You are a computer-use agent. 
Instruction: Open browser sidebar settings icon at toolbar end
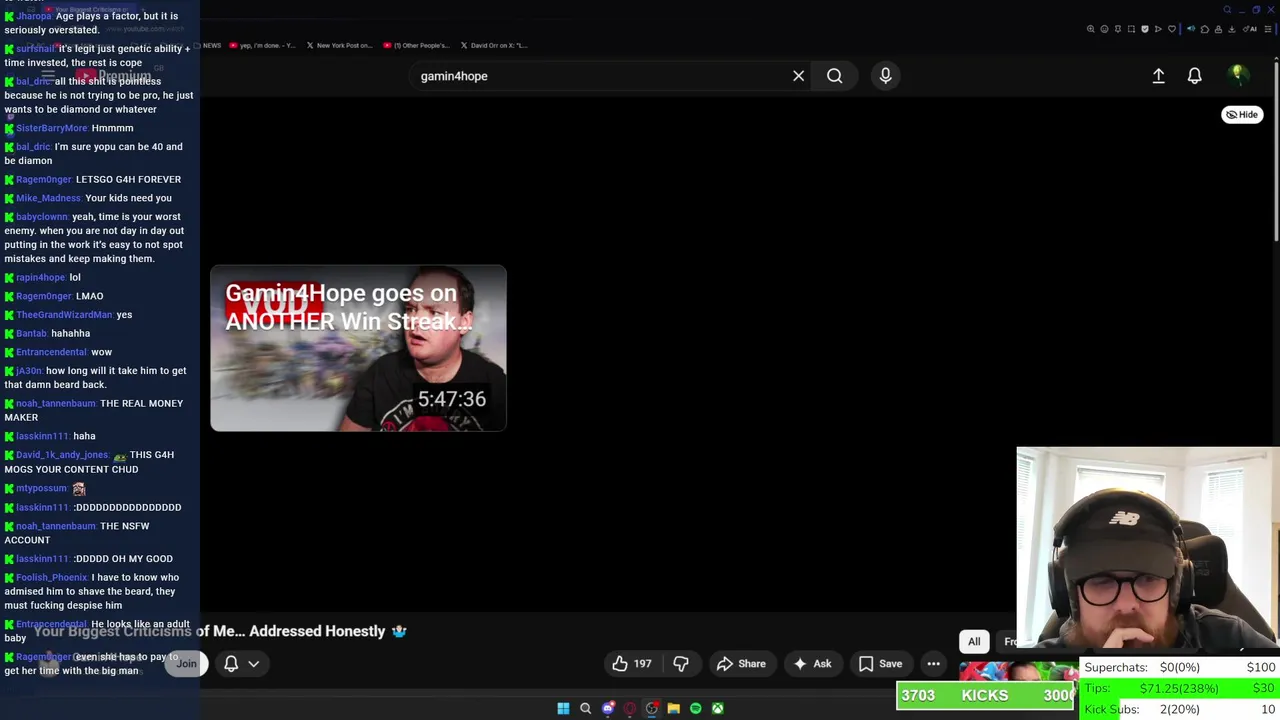[1268, 29]
